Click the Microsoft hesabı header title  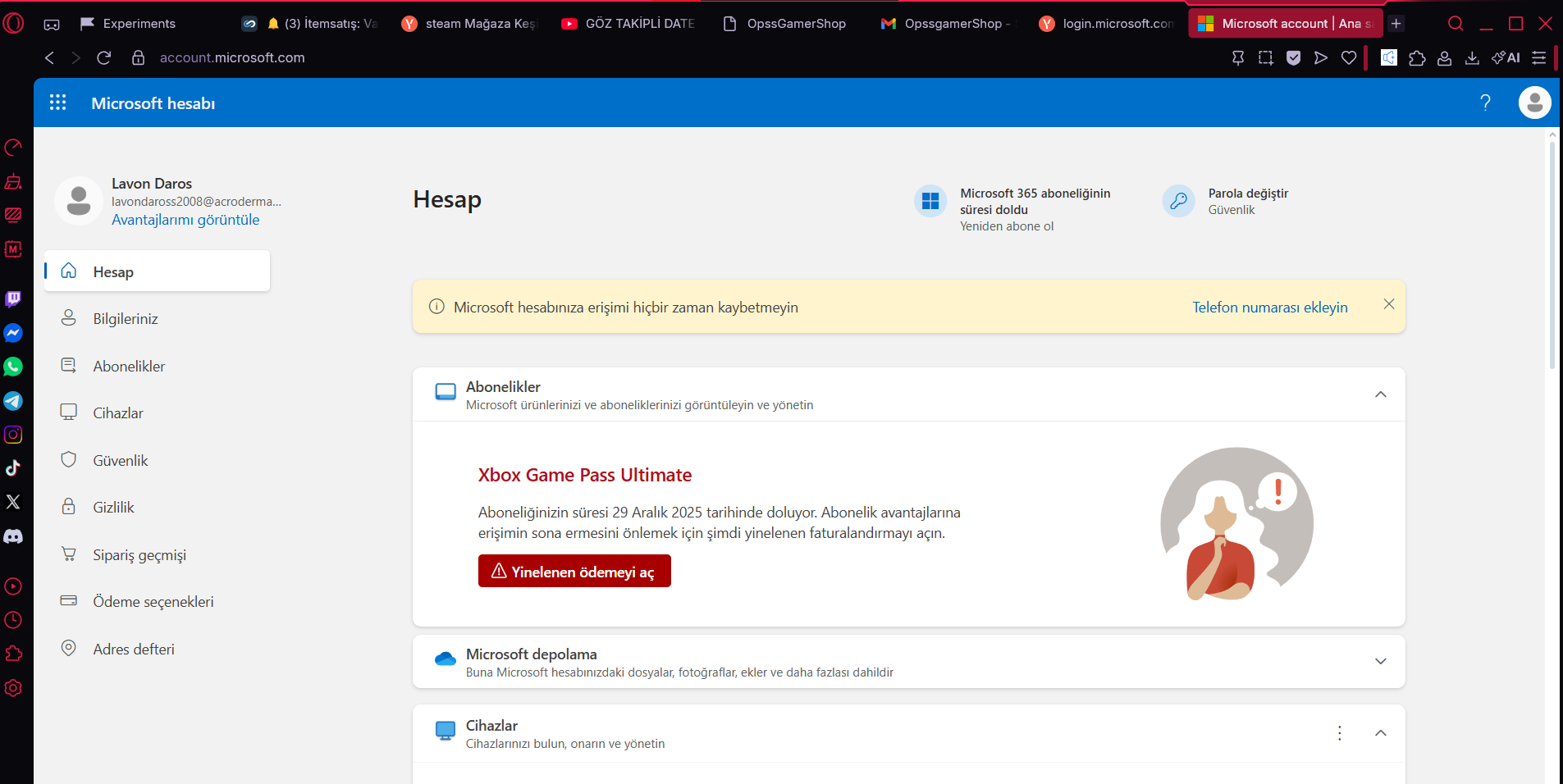tap(153, 103)
